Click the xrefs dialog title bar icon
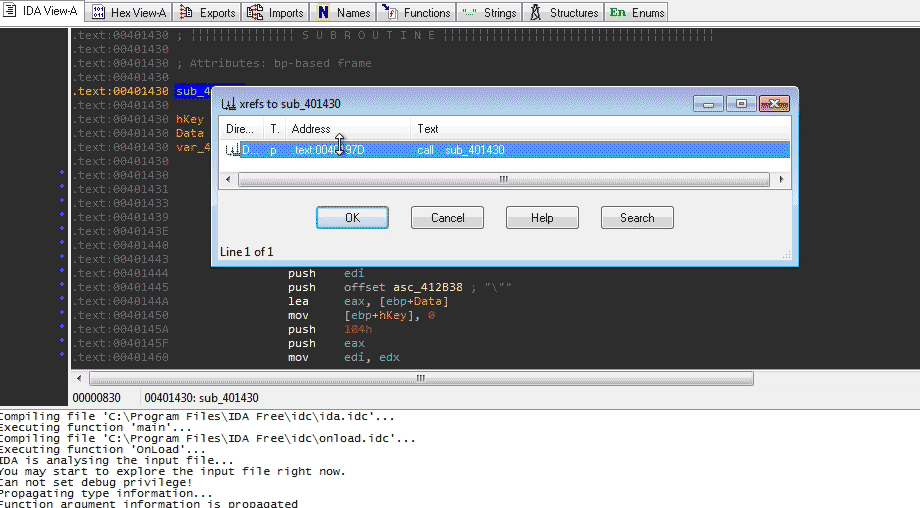The width and height of the screenshot is (920, 508). [x=228, y=103]
